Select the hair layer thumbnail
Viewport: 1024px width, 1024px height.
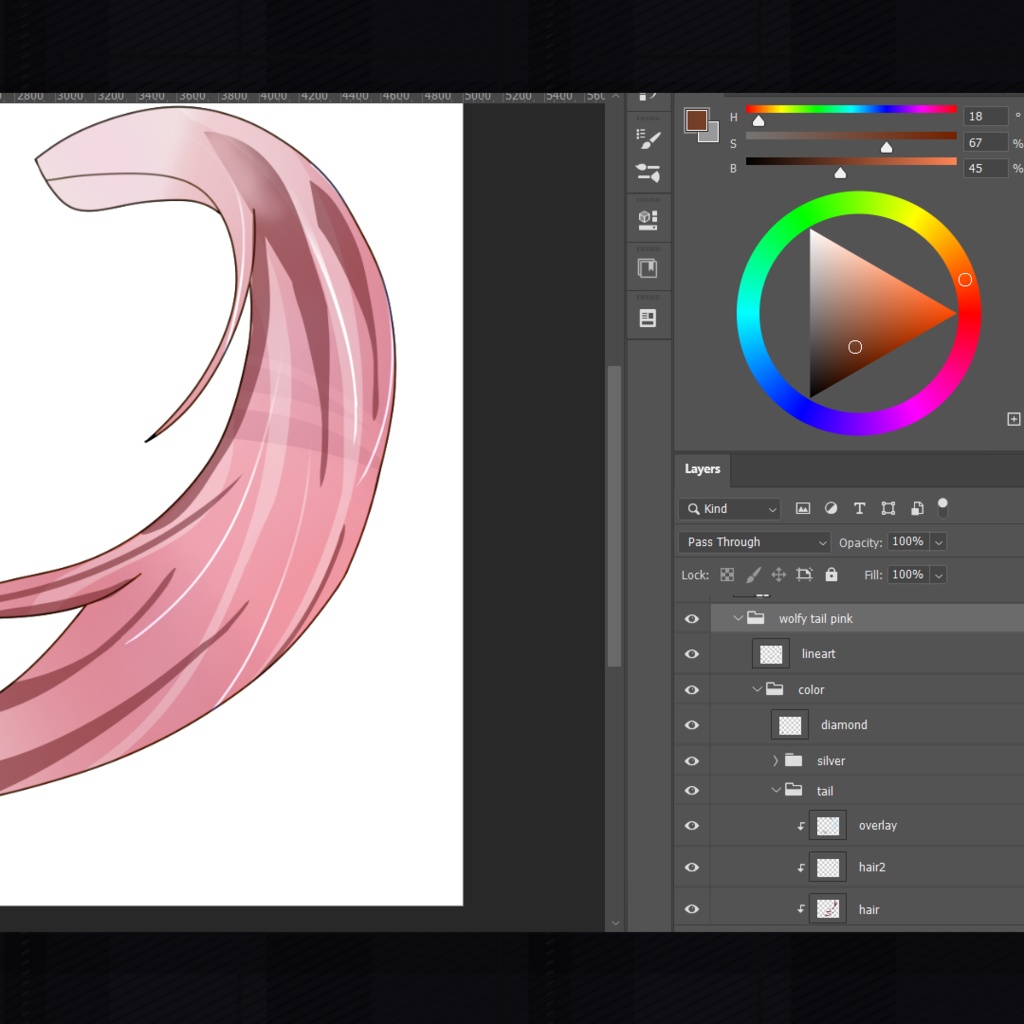(x=827, y=908)
